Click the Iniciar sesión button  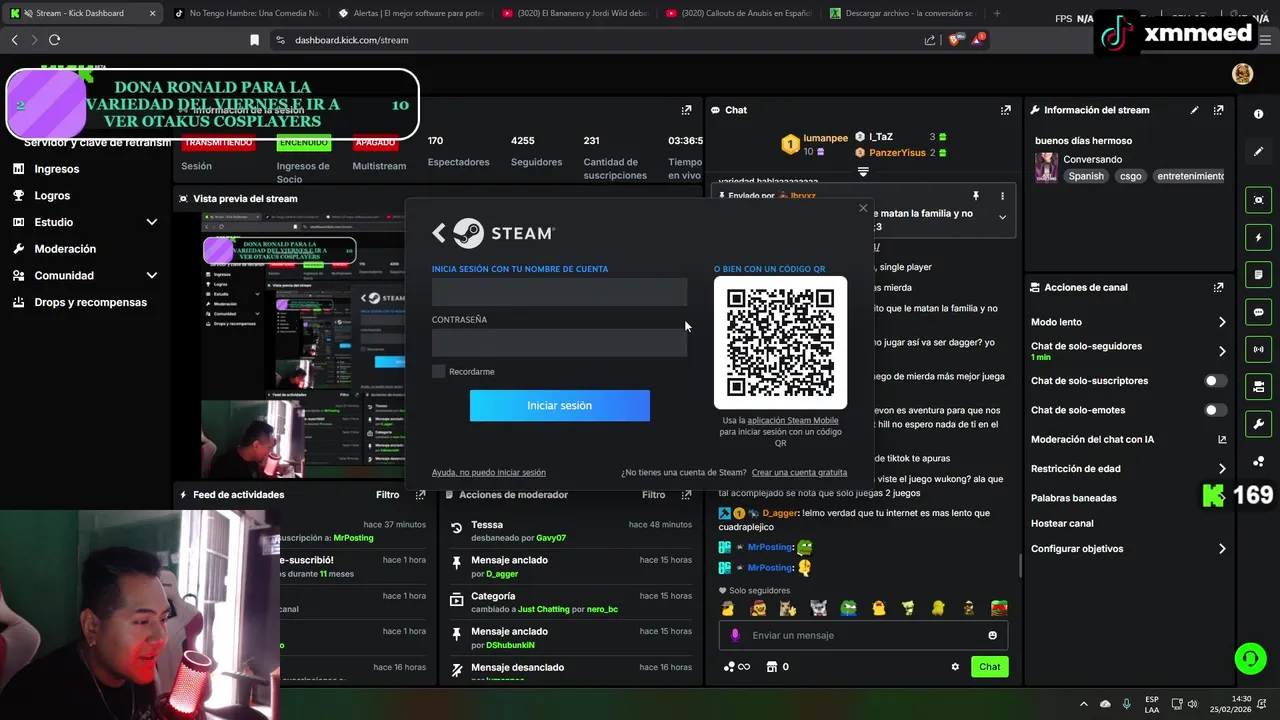[x=560, y=405]
